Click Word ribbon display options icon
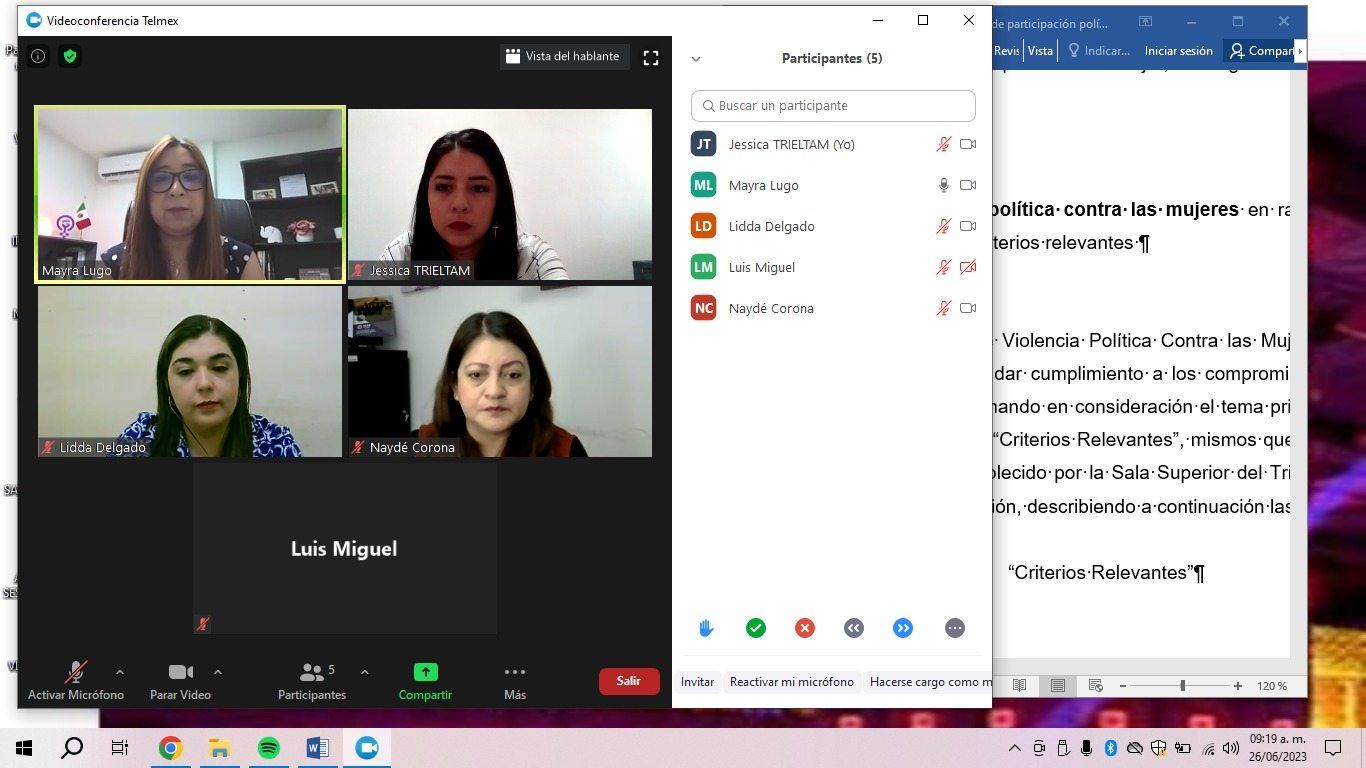 1145,21
